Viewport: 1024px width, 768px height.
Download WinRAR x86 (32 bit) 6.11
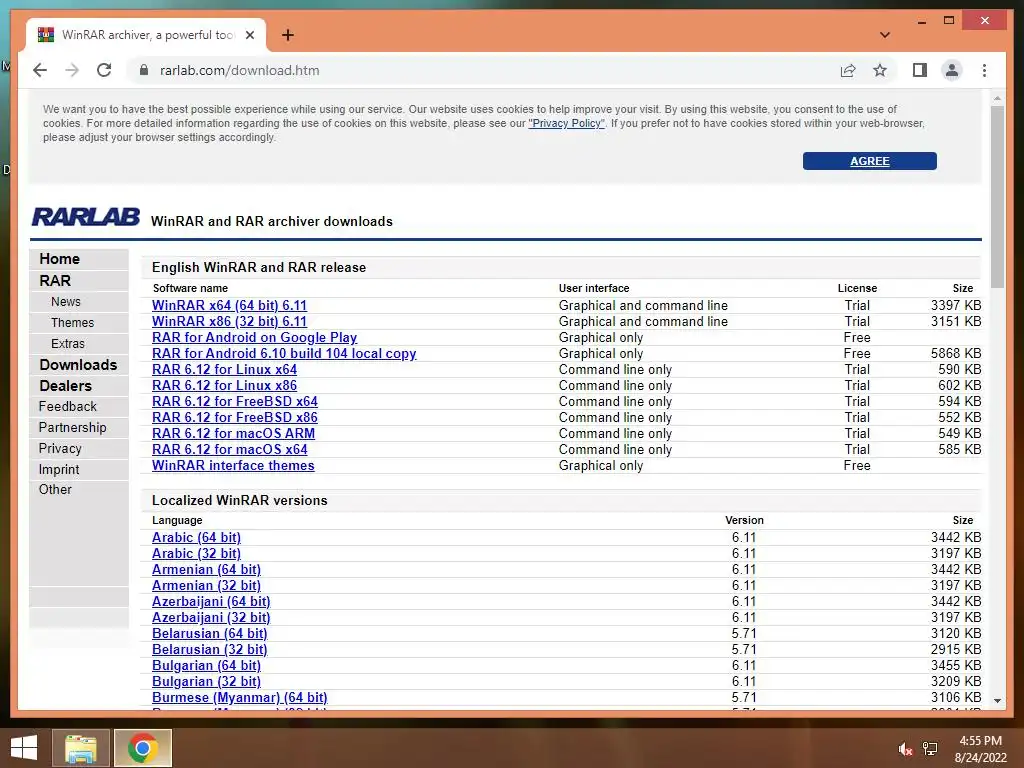(x=229, y=321)
